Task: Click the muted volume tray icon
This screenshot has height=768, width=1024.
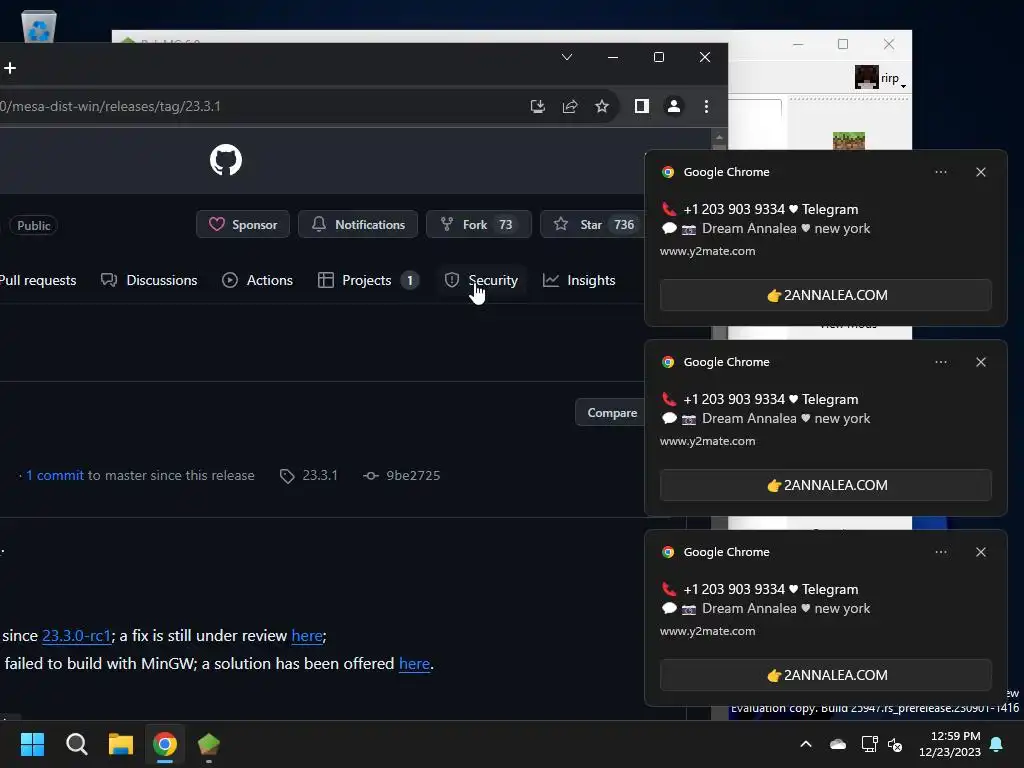Action: tap(895, 744)
